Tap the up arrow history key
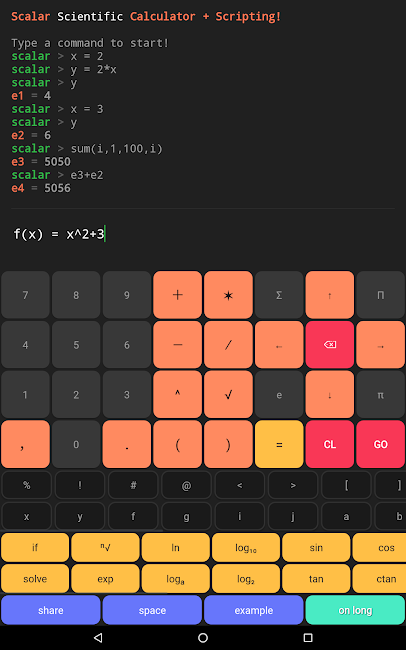Image resolution: width=406 pixels, height=650 pixels. click(x=330, y=295)
